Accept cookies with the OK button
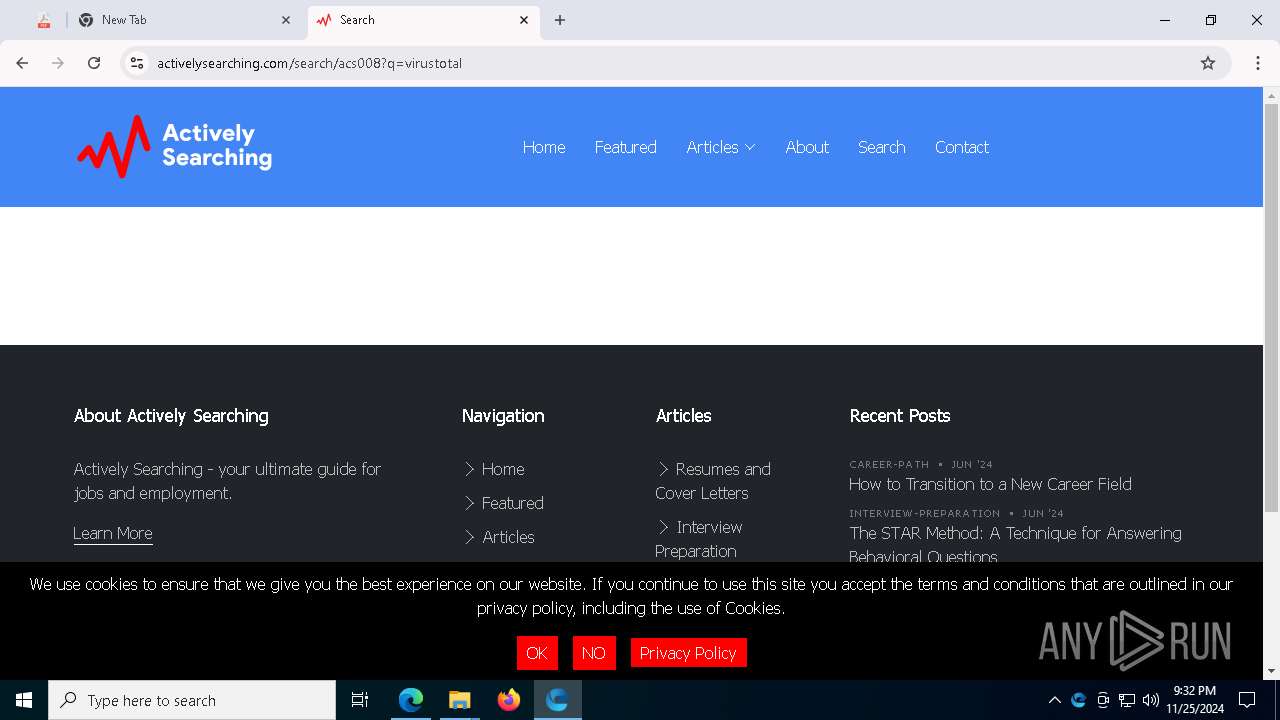This screenshot has height=720, width=1280. click(537, 653)
